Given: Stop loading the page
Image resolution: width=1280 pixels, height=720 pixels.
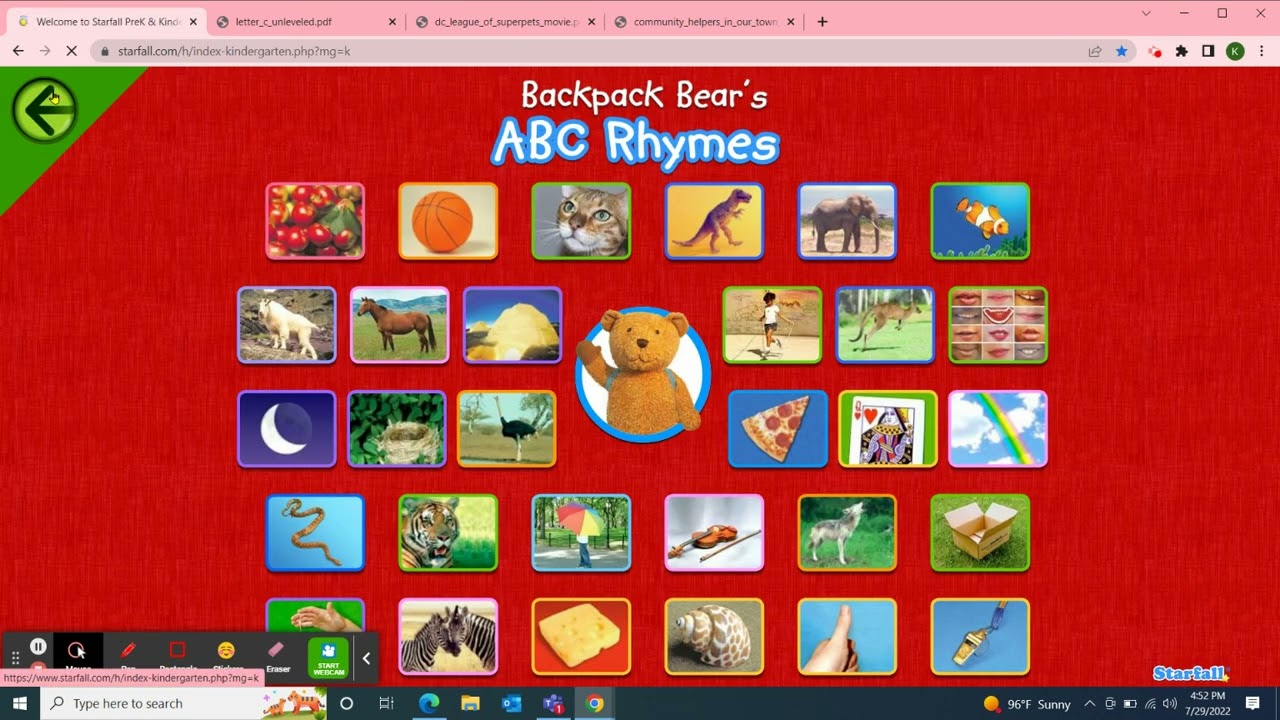Looking at the screenshot, I should pos(72,51).
